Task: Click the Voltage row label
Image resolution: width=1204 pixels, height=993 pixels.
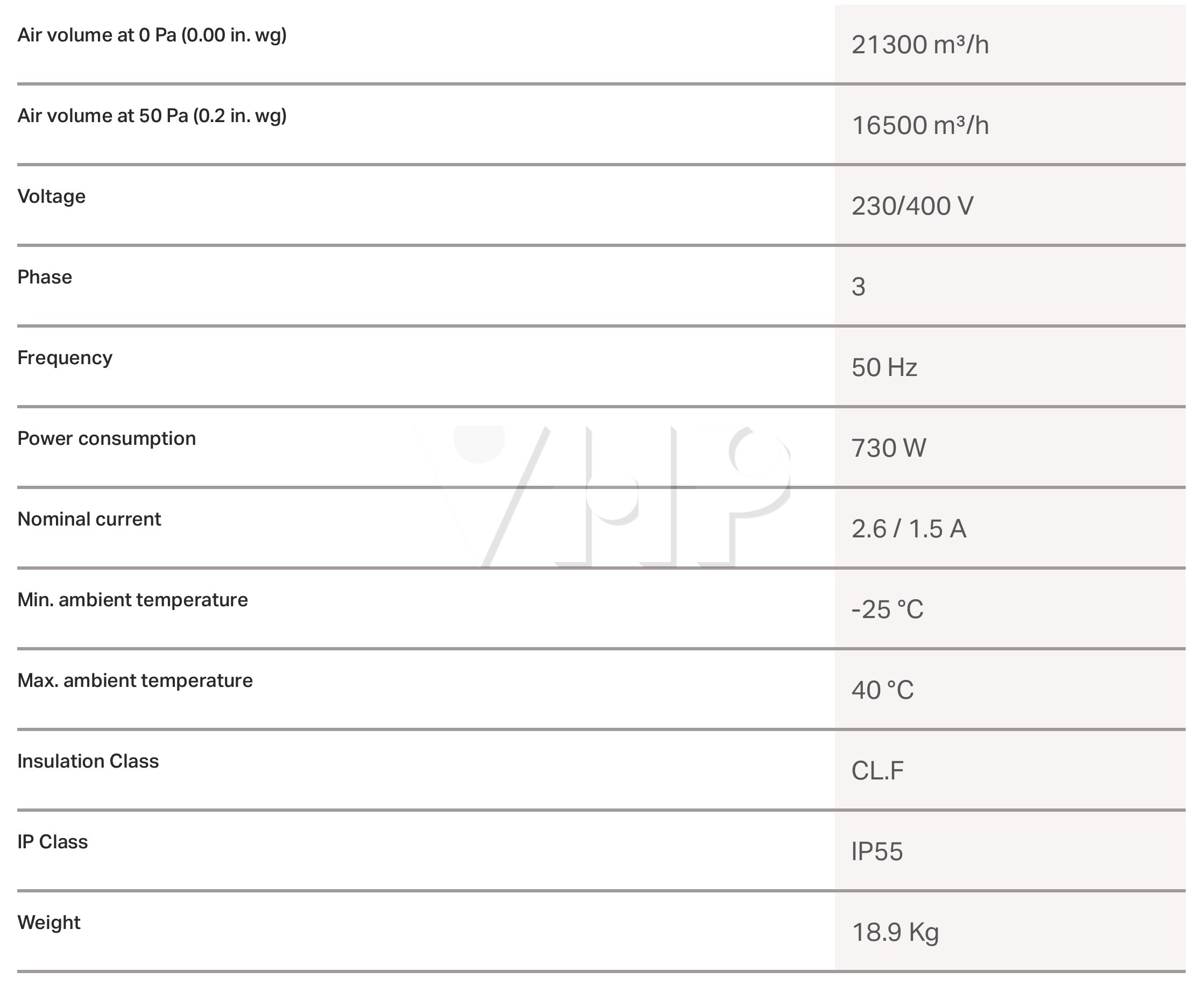Action: pos(52,196)
